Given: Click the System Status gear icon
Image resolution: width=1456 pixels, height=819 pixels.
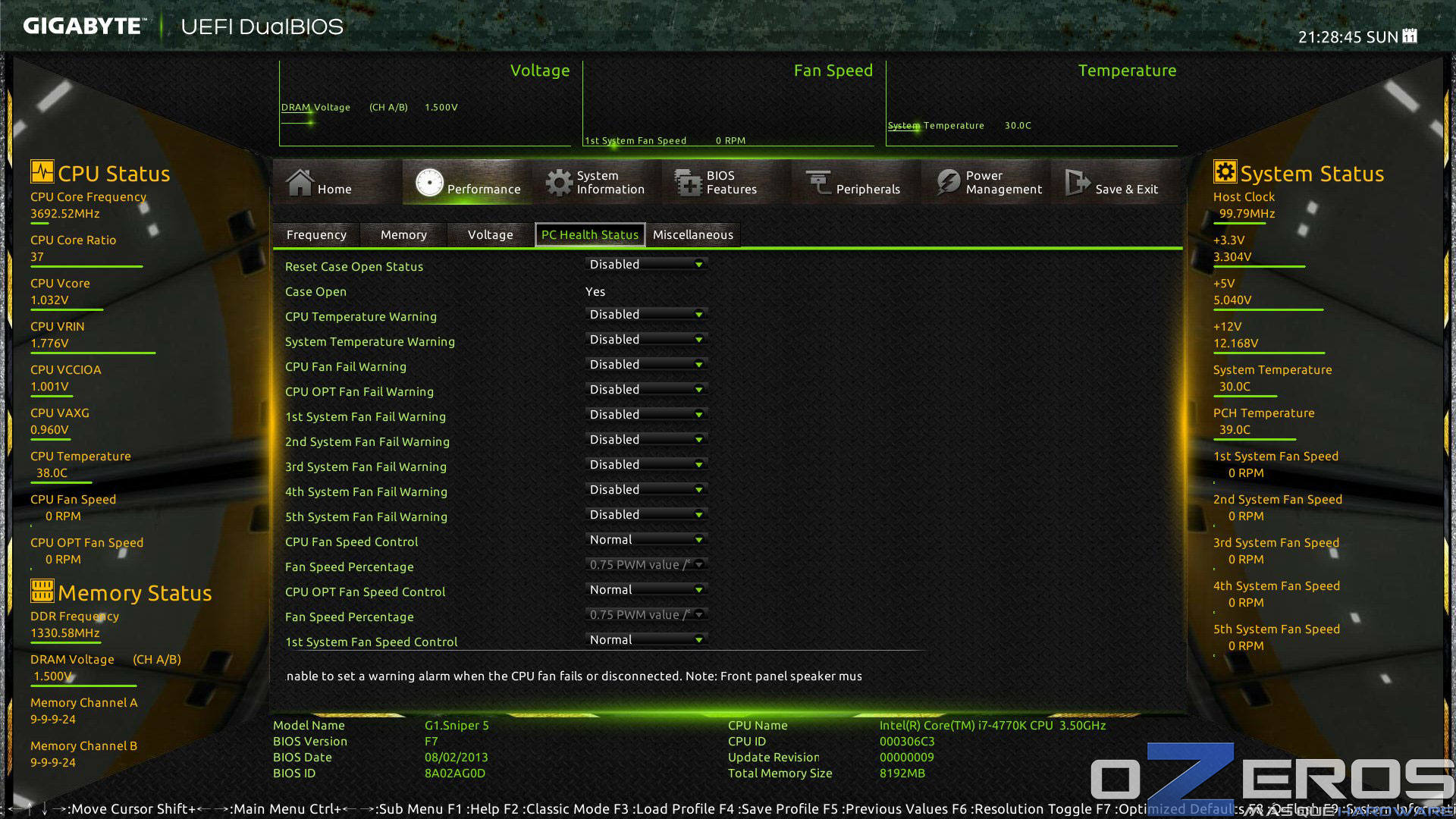Looking at the screenshot, I should click(1225, 172).
